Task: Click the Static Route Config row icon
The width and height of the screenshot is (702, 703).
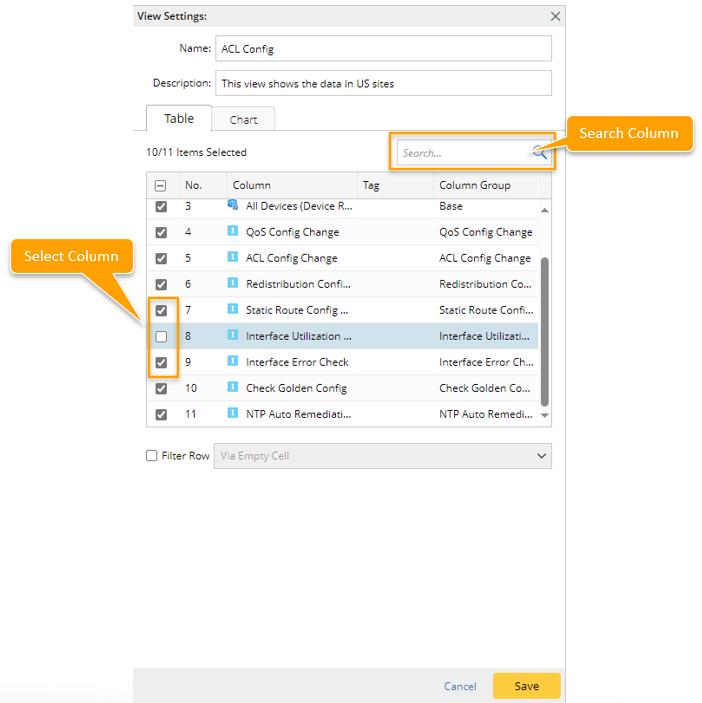Action: (233, 309)
